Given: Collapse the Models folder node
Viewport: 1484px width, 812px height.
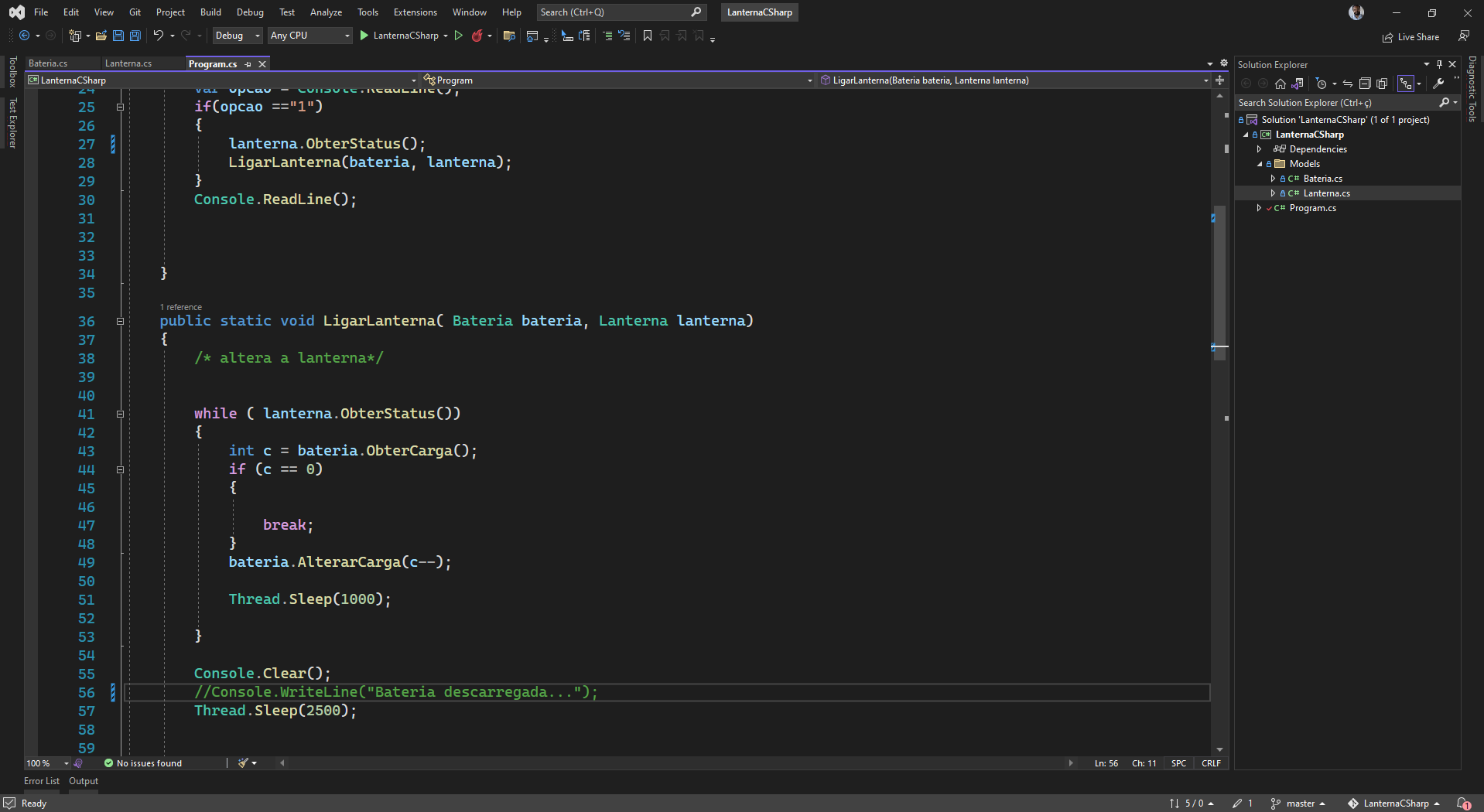Looking at the screenshot, I should pos(1260,163).
